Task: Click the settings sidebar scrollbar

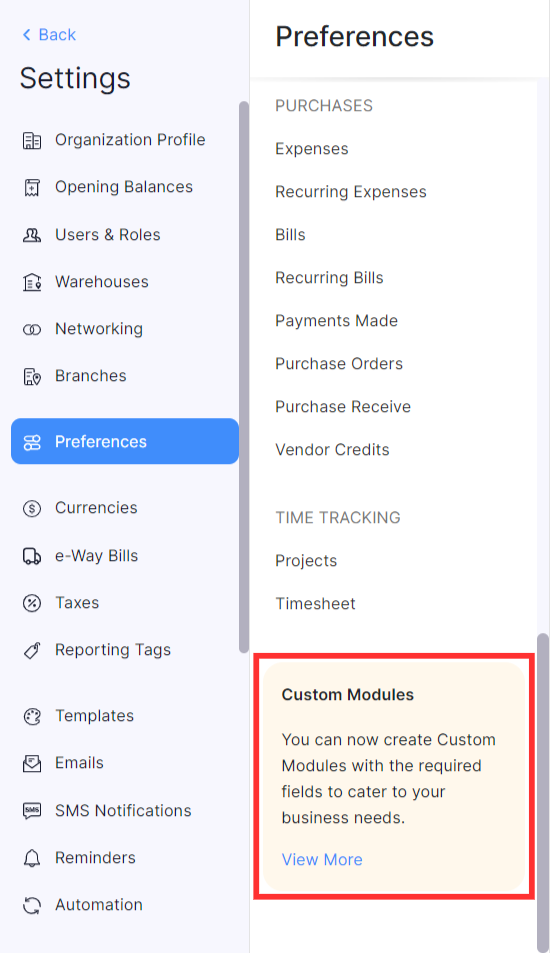Action: pos(244,377)
